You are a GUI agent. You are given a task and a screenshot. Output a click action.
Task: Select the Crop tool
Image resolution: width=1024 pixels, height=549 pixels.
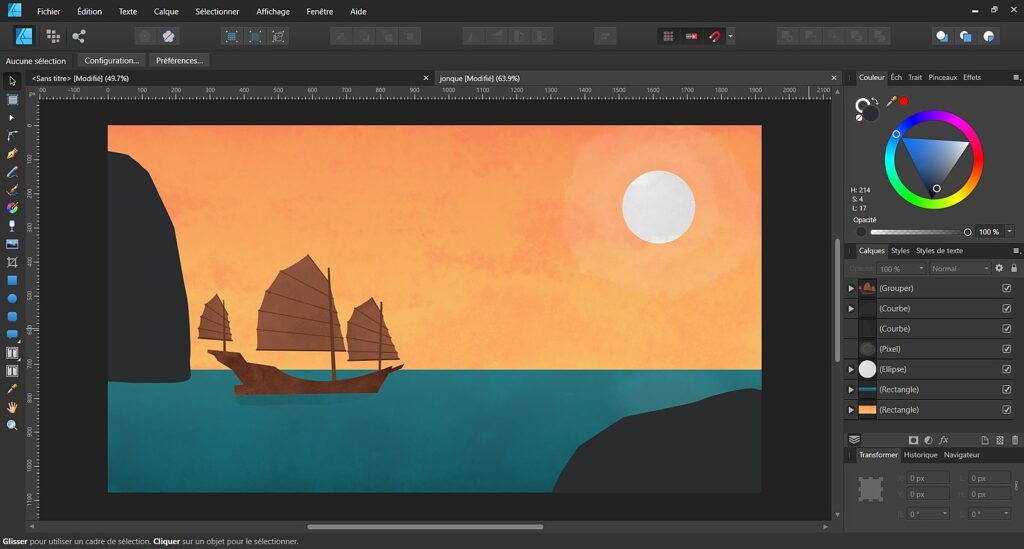[12, 262]
